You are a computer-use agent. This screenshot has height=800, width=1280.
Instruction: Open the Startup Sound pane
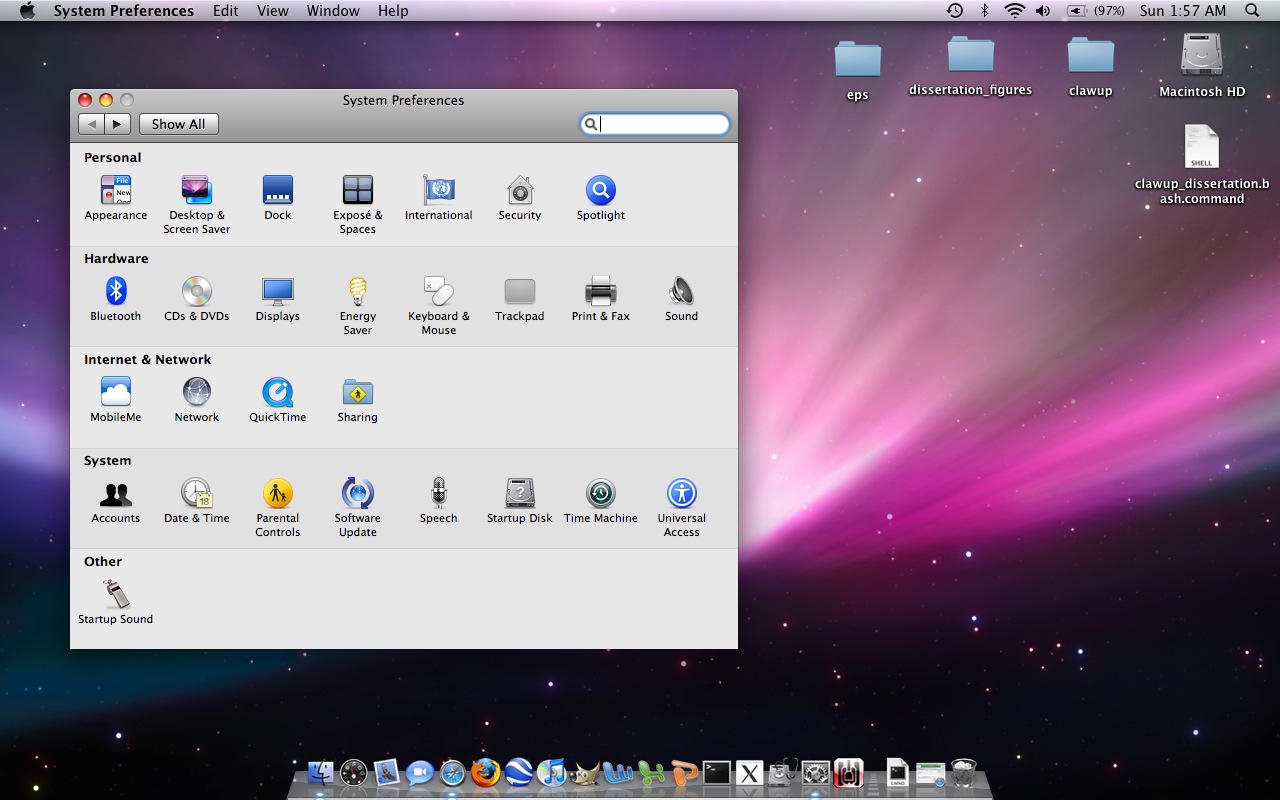[116, 595]
